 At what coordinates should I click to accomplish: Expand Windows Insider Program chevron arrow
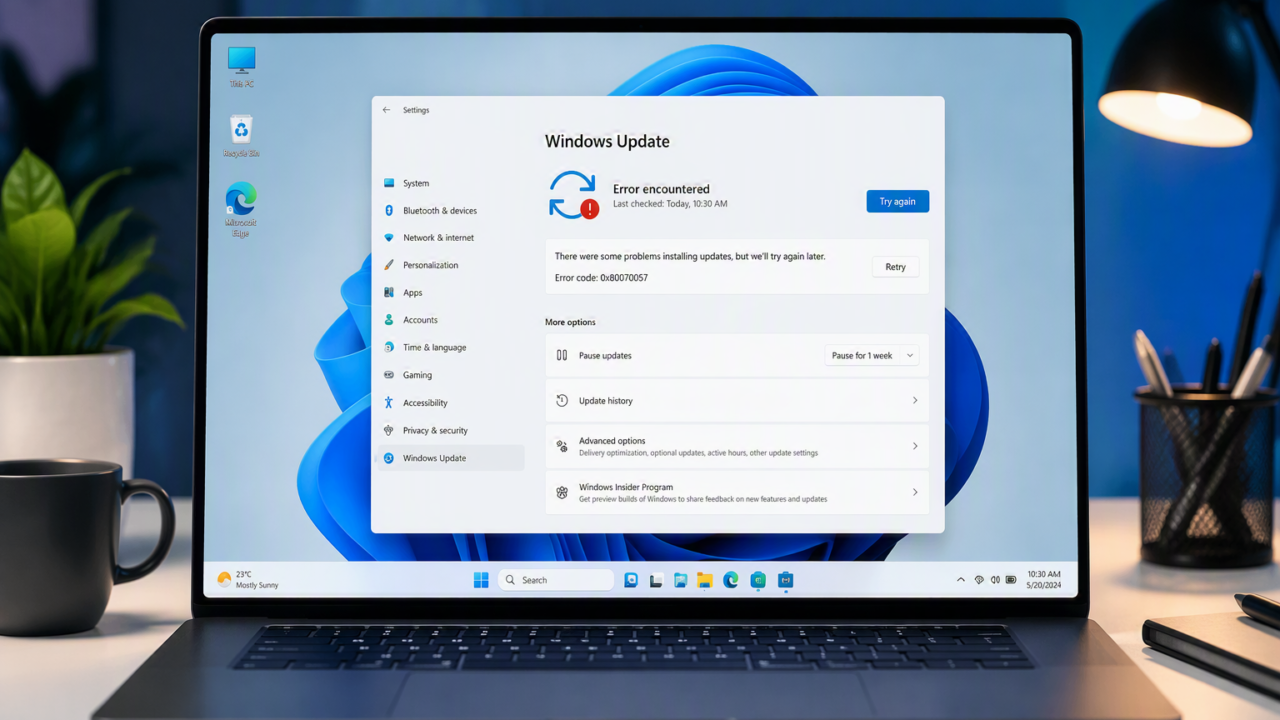(x=915, y=492)
